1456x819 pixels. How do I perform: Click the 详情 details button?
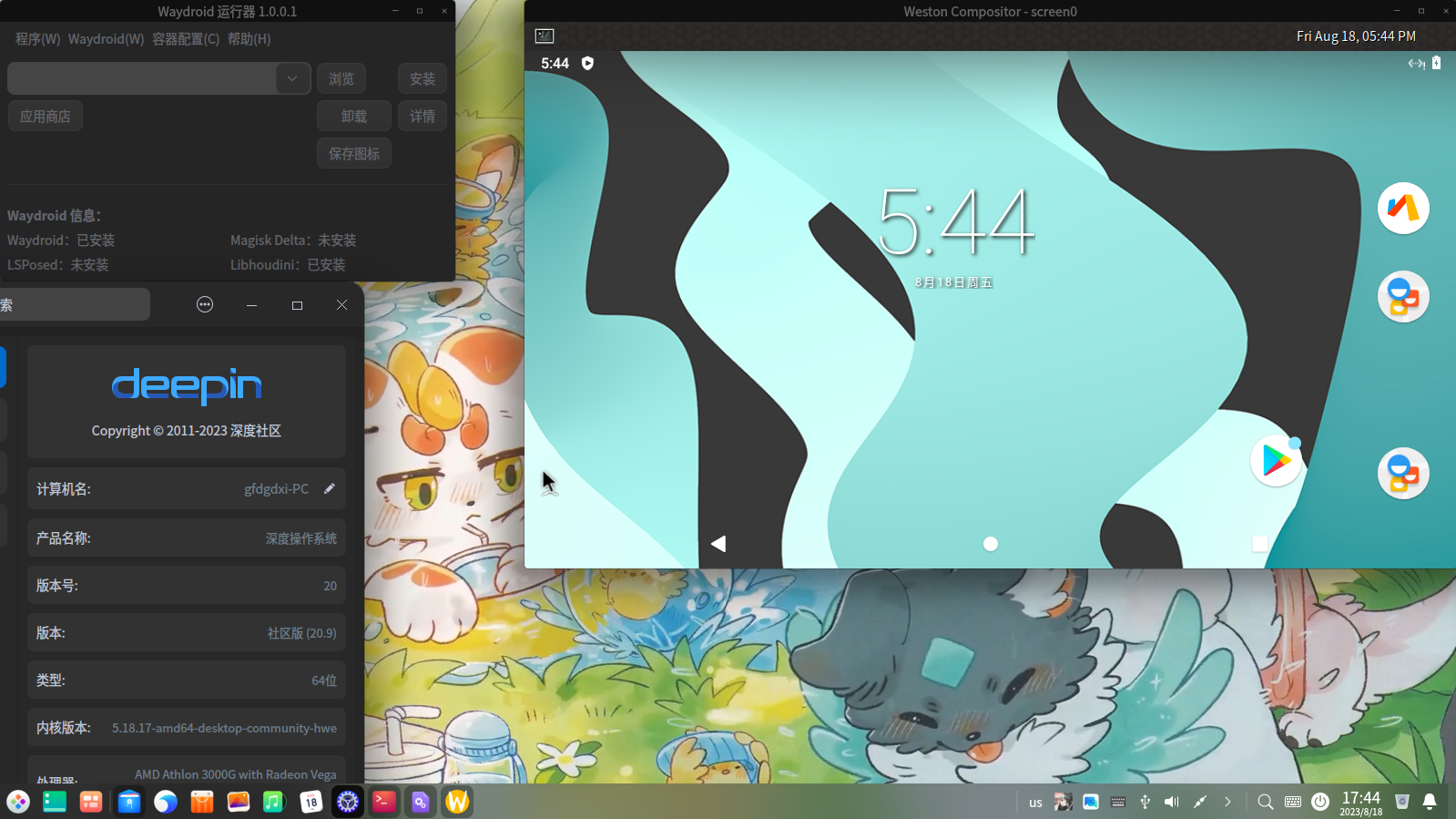tap(422, 117)
